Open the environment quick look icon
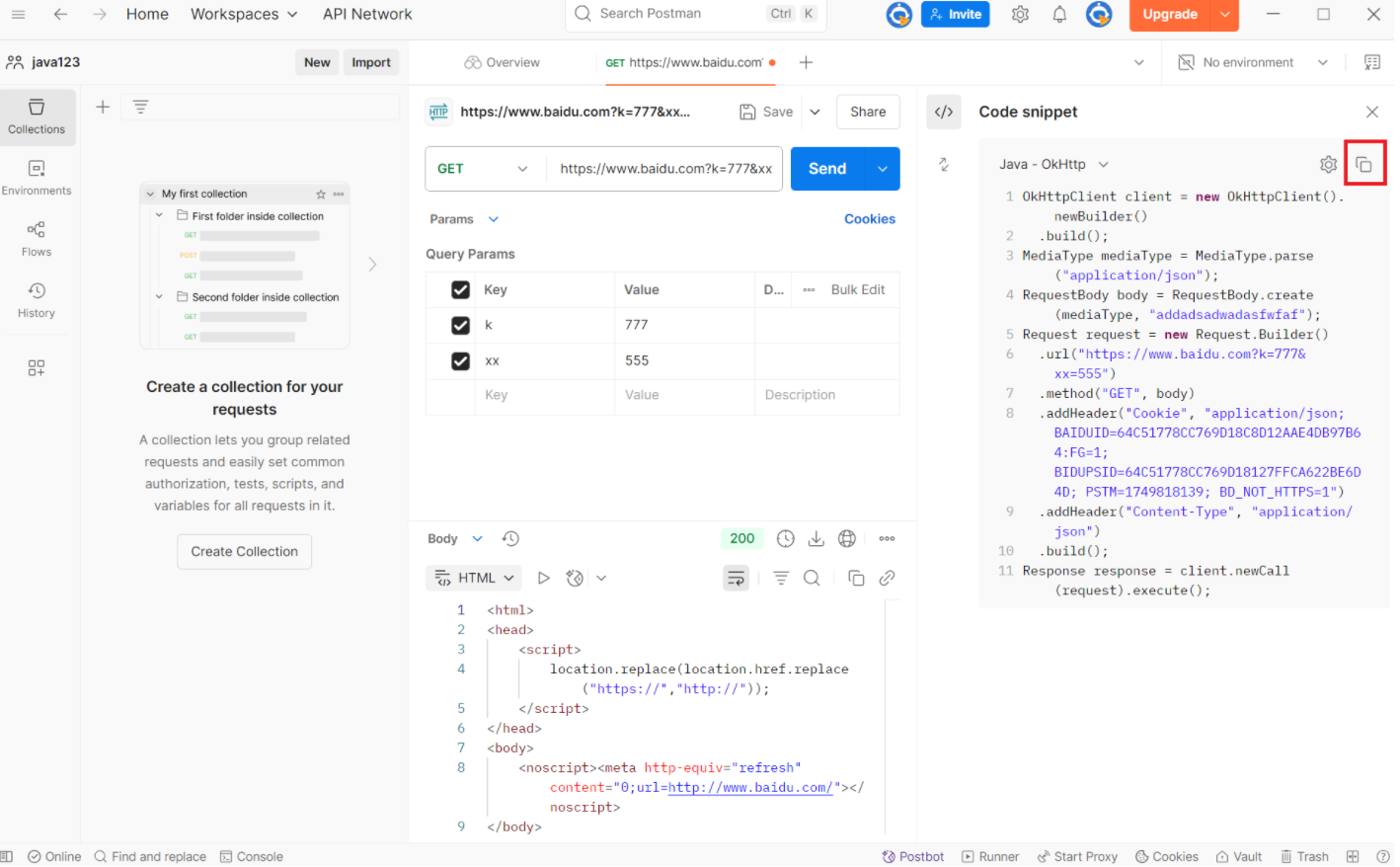The height and width of the screenshot is (867, 1400). [1372, 62]
